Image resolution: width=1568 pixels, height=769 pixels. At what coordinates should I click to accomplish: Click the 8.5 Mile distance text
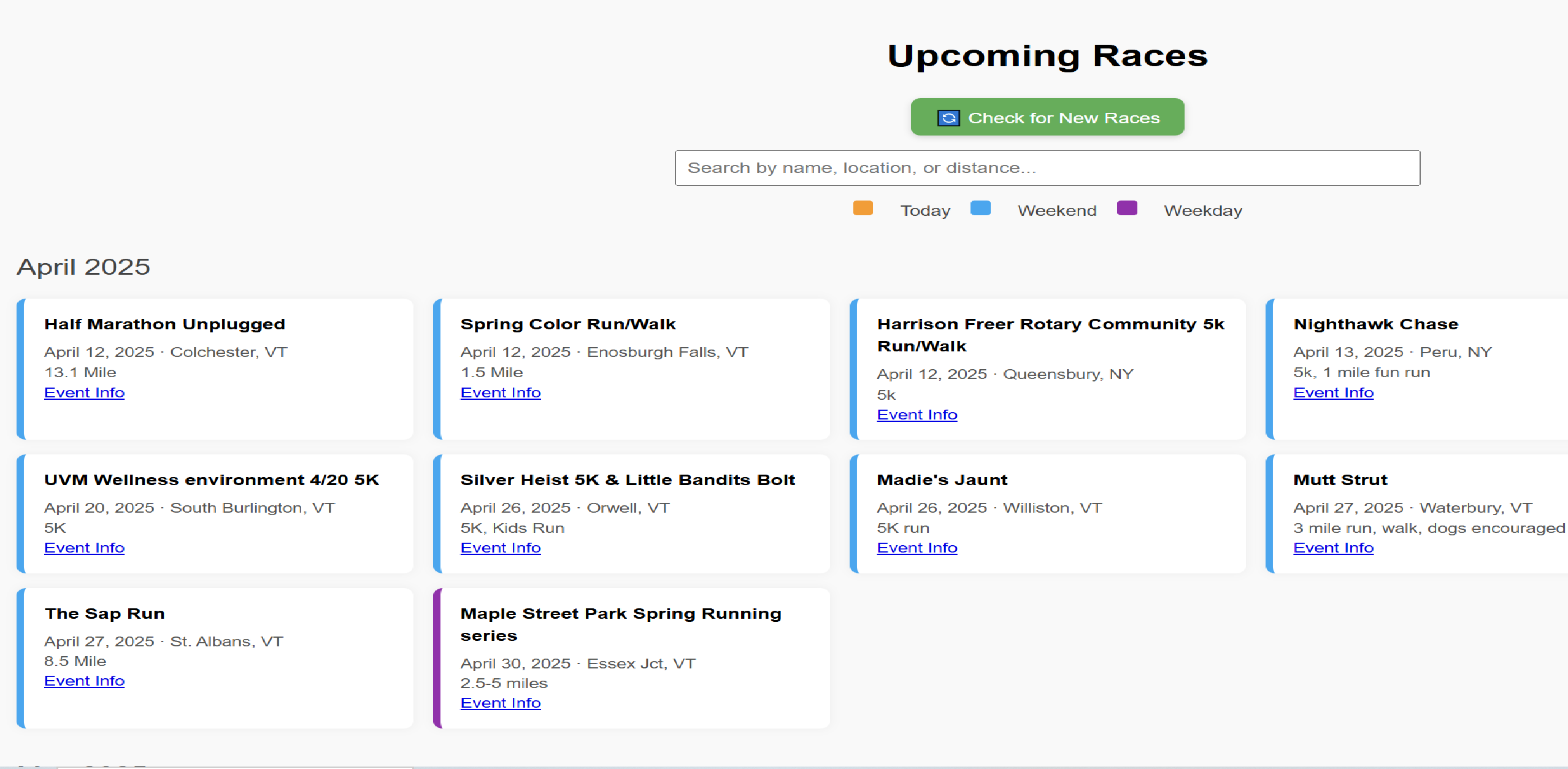75,661
